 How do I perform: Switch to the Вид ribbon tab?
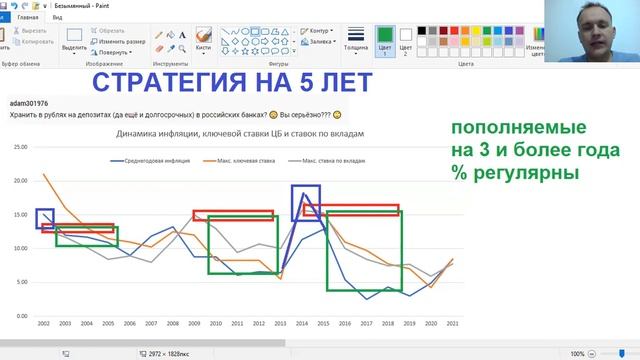pos(57,18)
